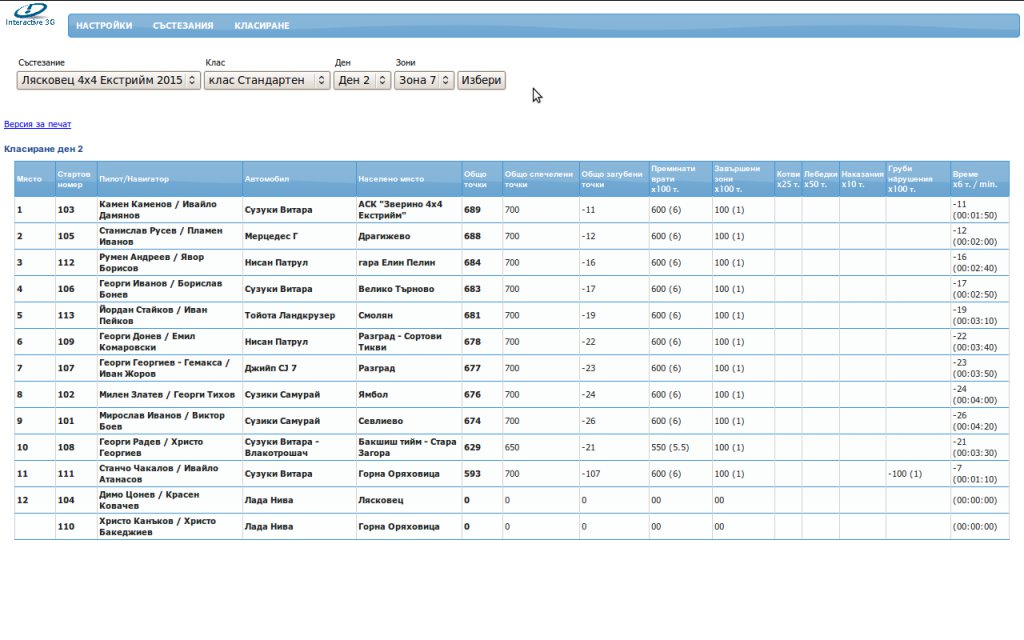Click the Лебедки x50 т. header
1024x640 pixels.
tap(820, 179)
